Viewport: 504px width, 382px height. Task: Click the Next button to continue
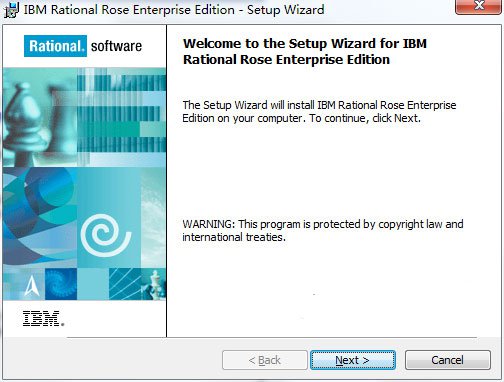tap(353, 360)
